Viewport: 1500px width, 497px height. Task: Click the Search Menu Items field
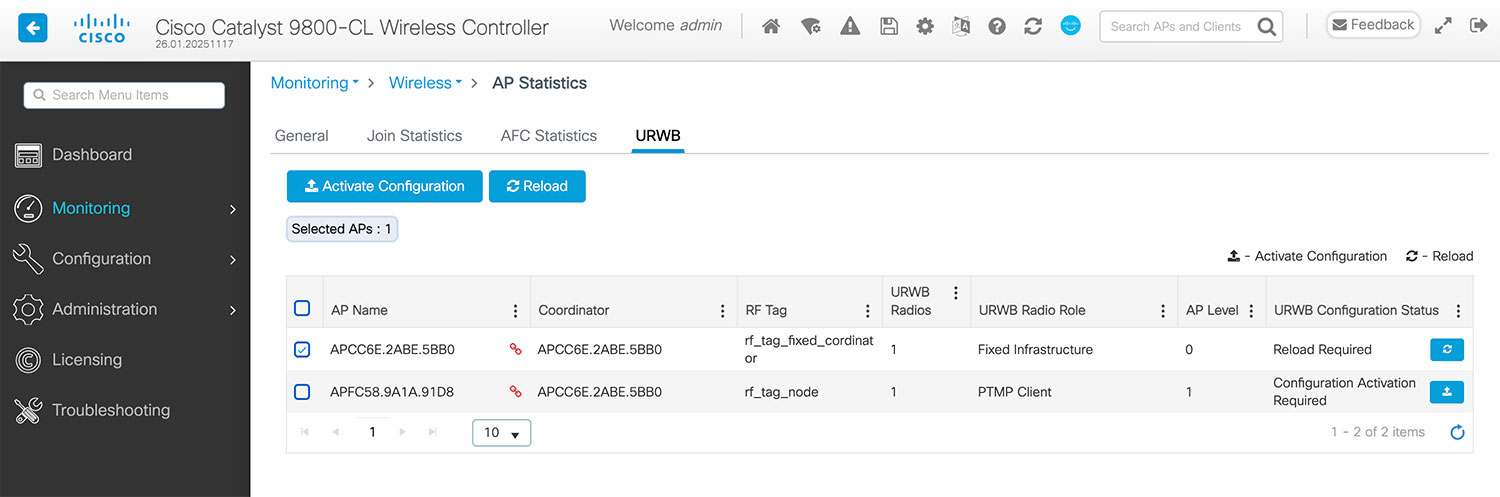click(x=125, y=95)
